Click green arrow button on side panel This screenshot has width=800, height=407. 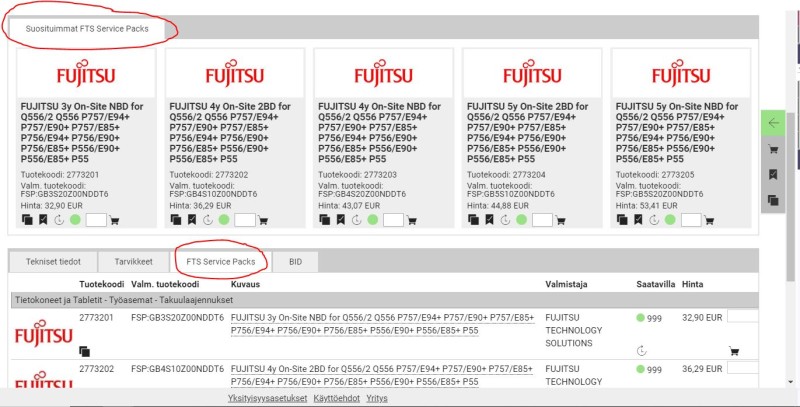[773, 123]
